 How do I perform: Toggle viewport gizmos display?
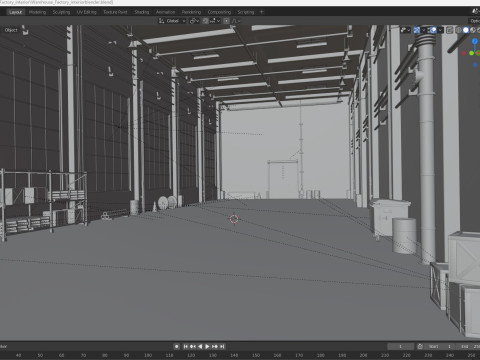click(x=417, y=30)
